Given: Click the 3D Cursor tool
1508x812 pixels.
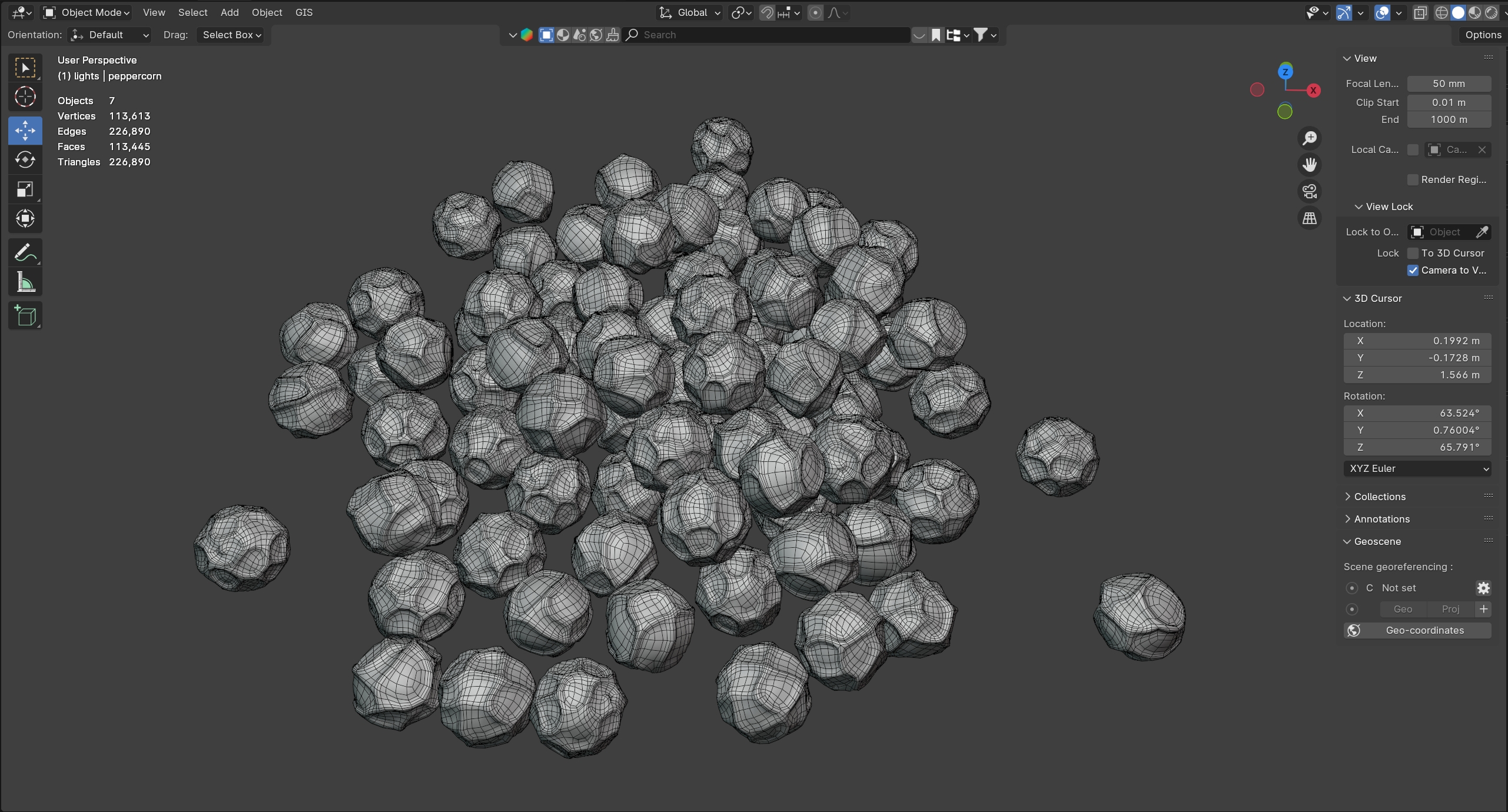Looking at the screenshot, I should 25,96.
